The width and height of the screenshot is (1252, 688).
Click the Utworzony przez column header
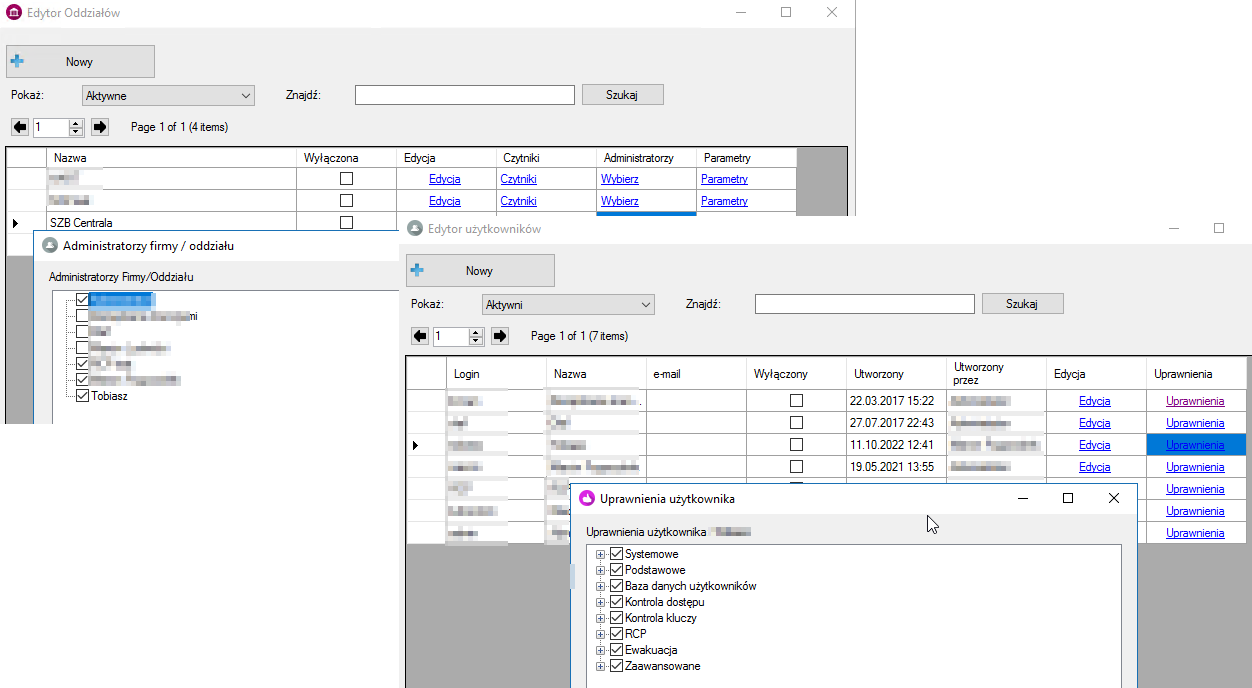[x=996, y=374]
